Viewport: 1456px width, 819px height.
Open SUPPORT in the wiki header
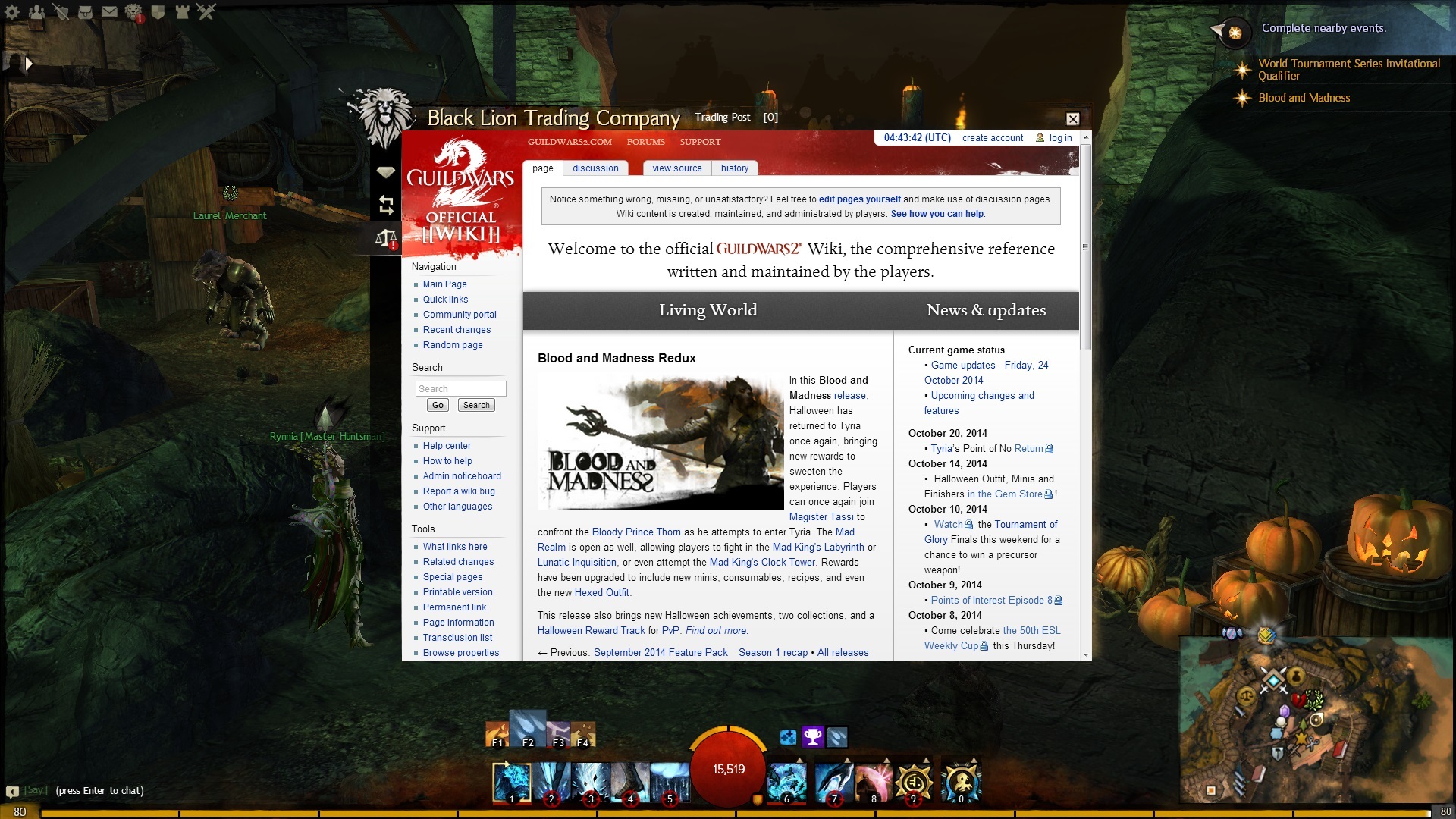701,142
